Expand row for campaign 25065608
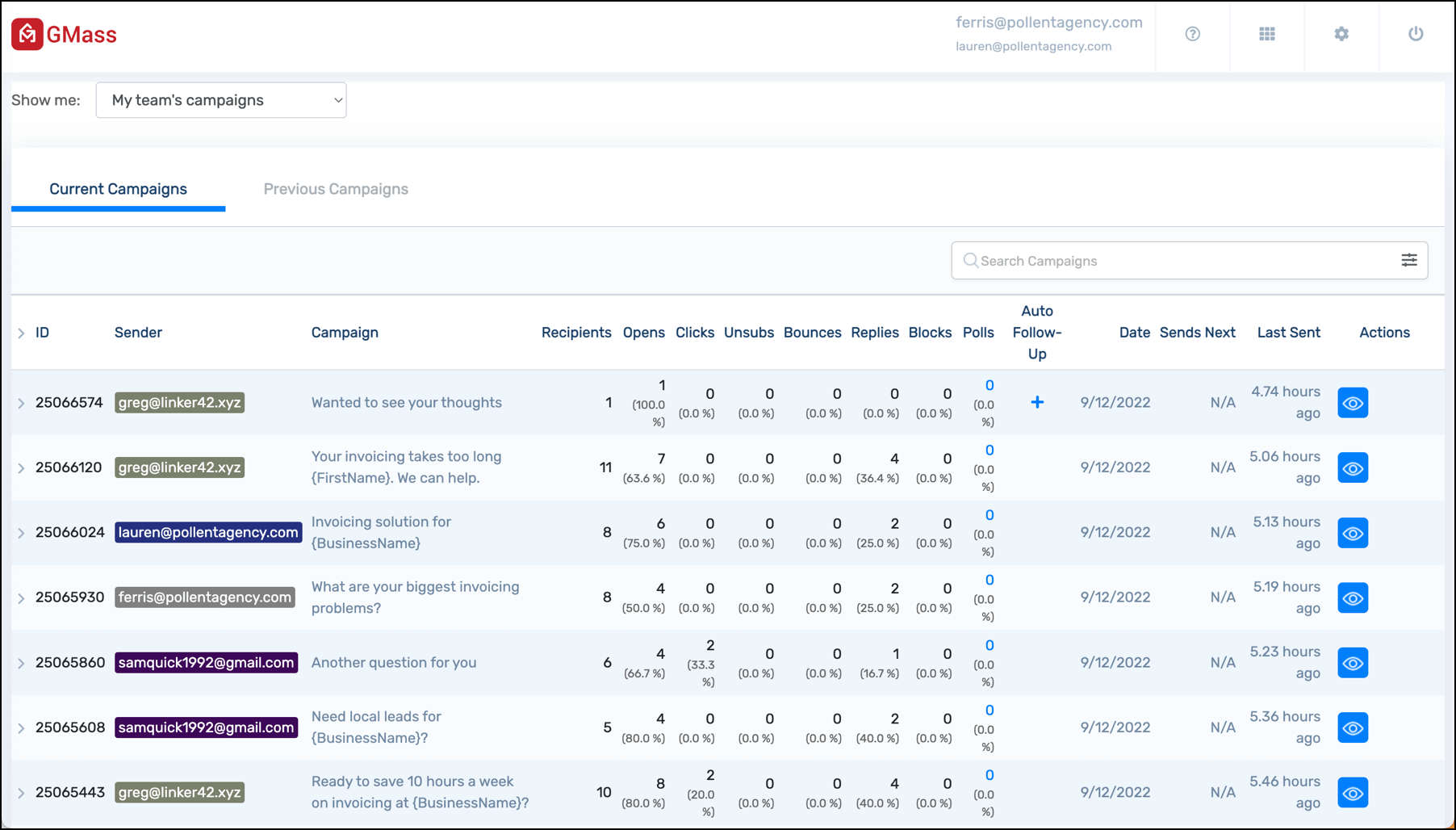The image size is (1456, 830). click(x=21, y=728)
